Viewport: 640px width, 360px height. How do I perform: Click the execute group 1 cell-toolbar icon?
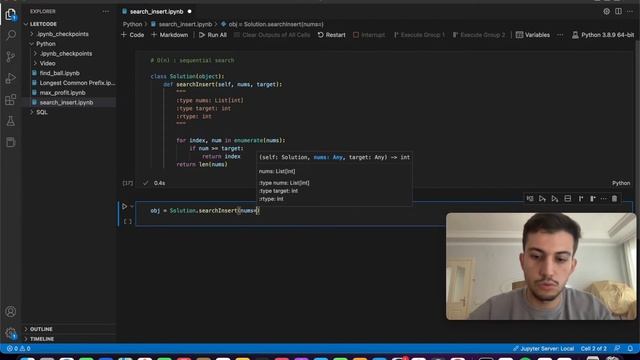[x=580, y=199]
